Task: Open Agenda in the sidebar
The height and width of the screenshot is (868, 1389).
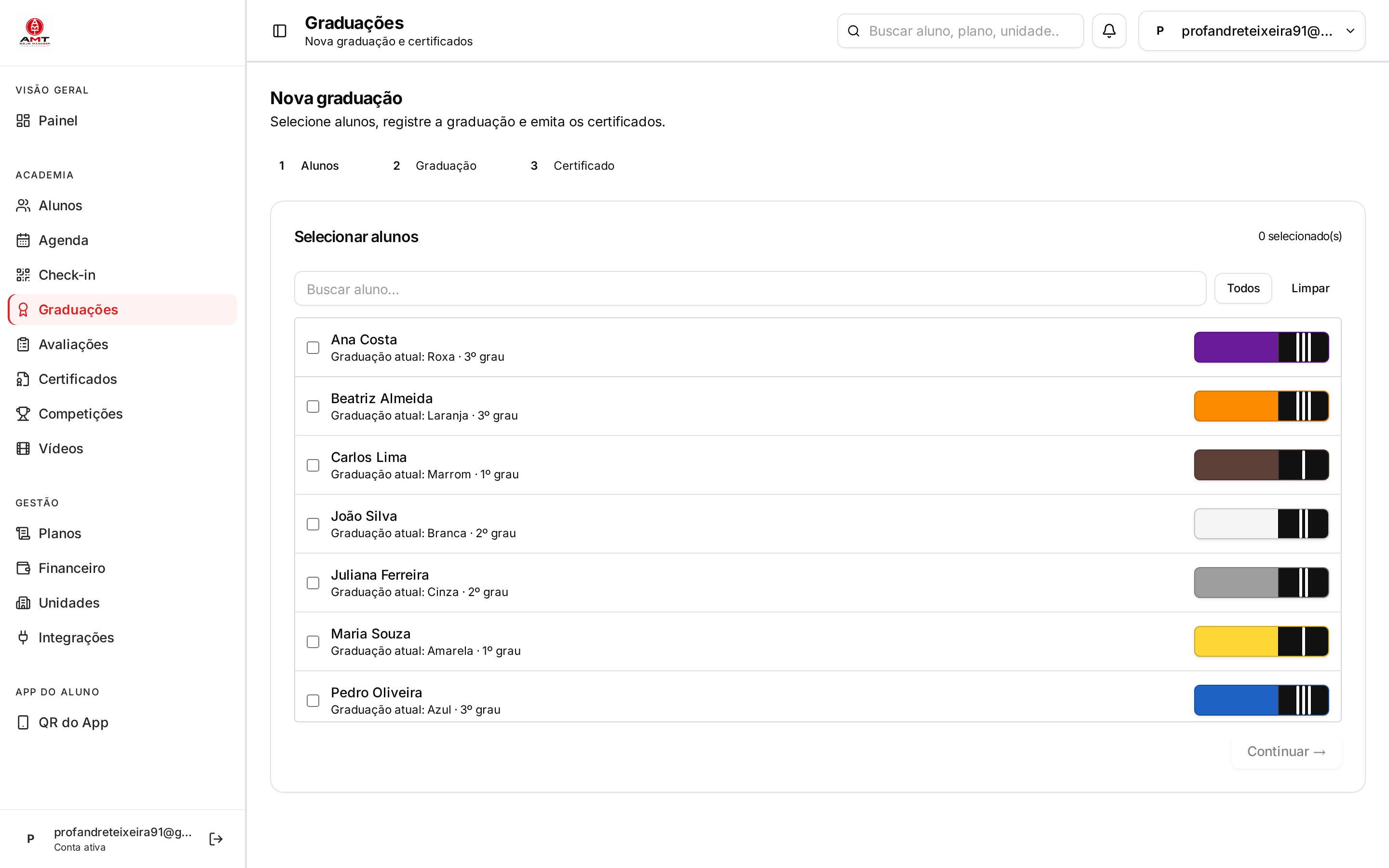Action: [122, 240]
